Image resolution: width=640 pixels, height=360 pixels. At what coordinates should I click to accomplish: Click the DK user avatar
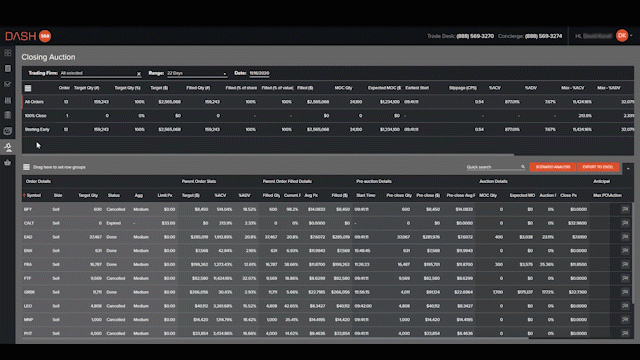pyautogui.click(x=622, y=36)
